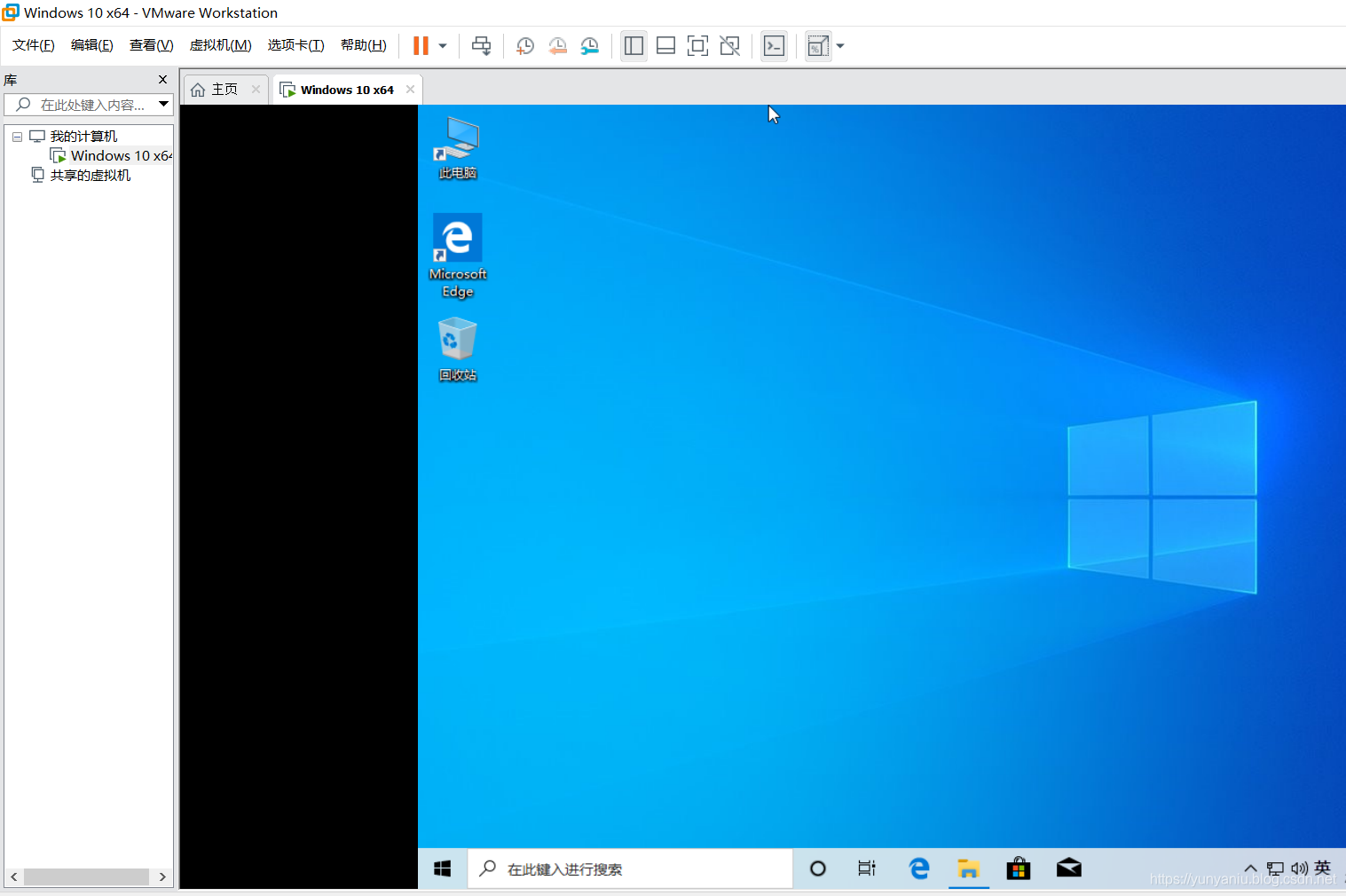Revert VM to previous snapshot
This screenshot has height=896, width=1346.
(557, 46)
